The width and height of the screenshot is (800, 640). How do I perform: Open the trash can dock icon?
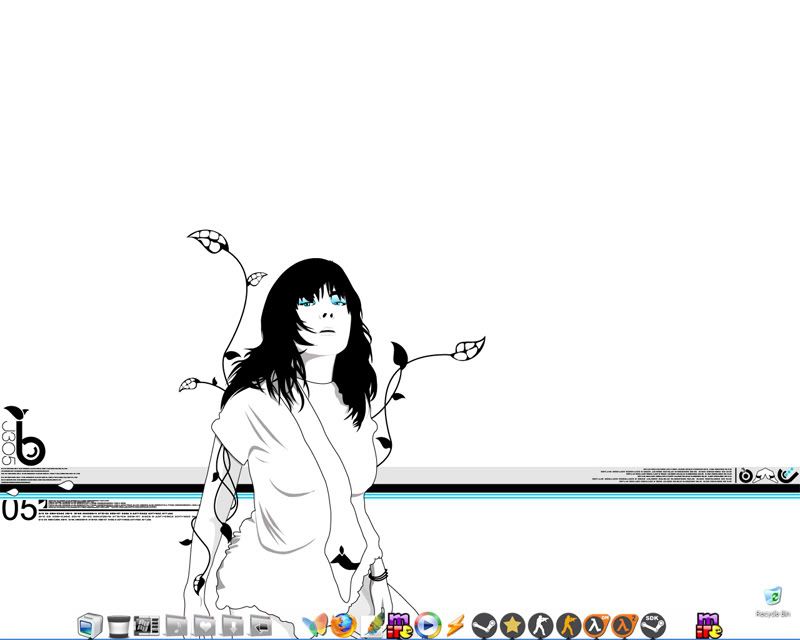tap(118, 626)
